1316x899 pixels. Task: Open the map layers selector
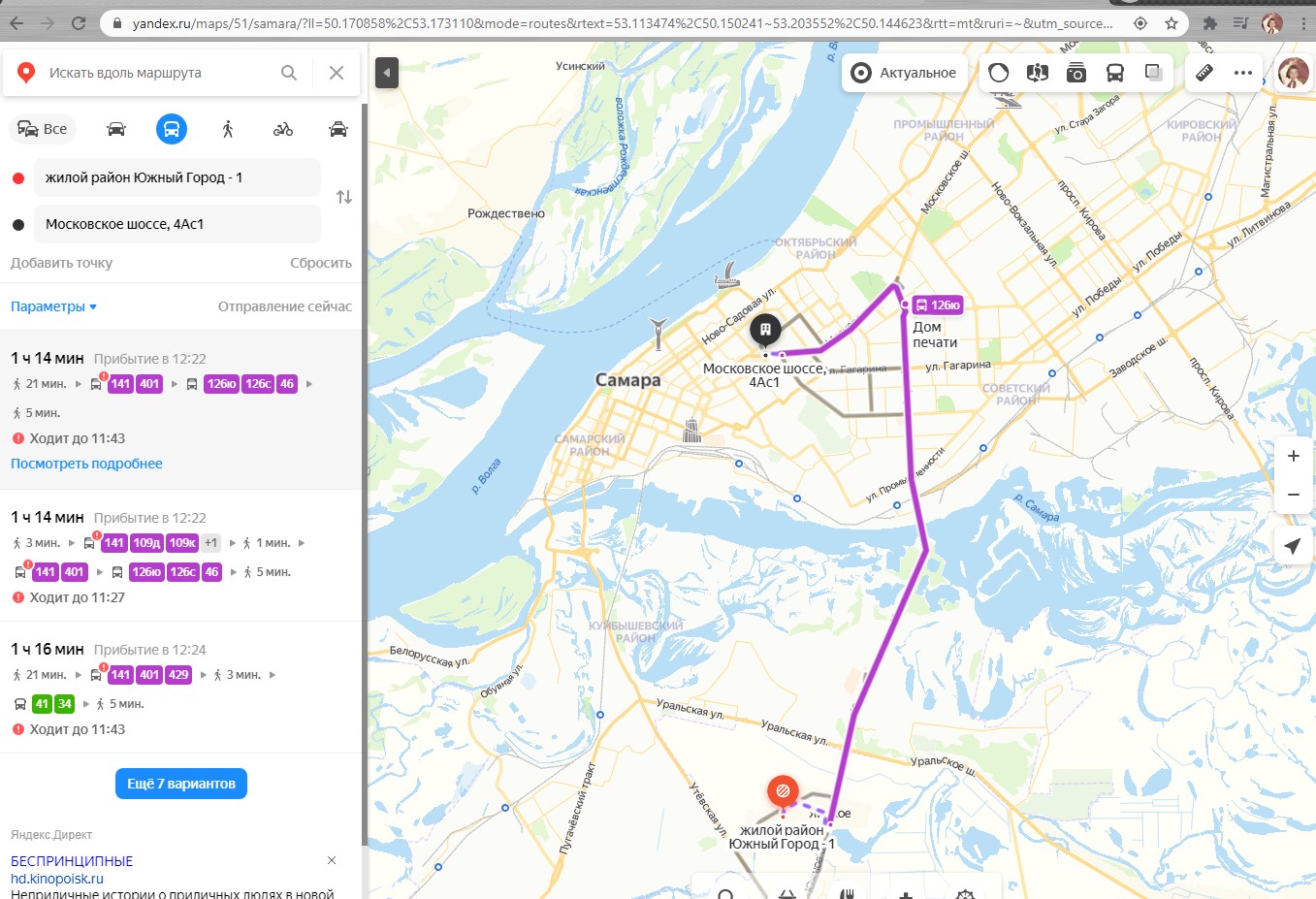point(1153,73)
